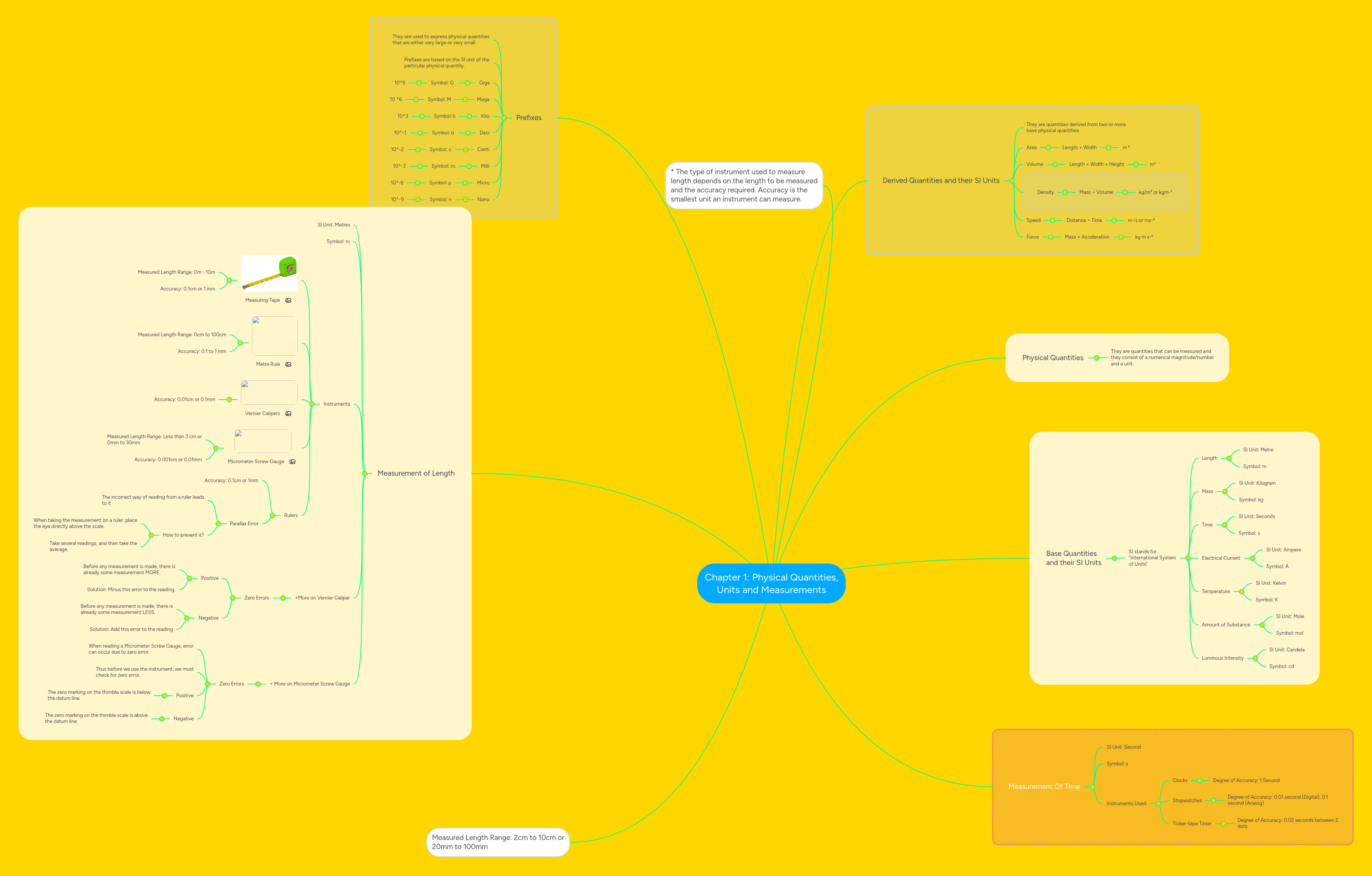This screenshot has height=876, width=1372.
Task: Toggle the node dot on "Measurement of Length"
Action: point(365,473)
